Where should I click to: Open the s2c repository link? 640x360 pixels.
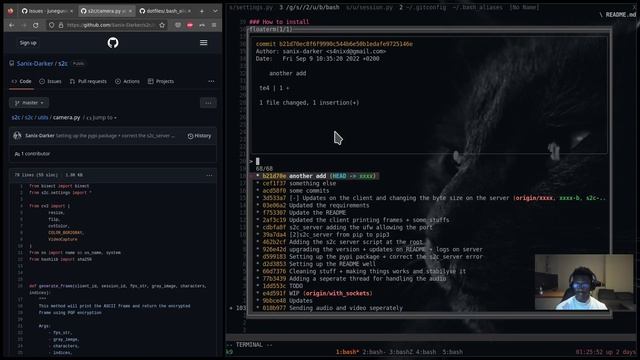(63, 63)
